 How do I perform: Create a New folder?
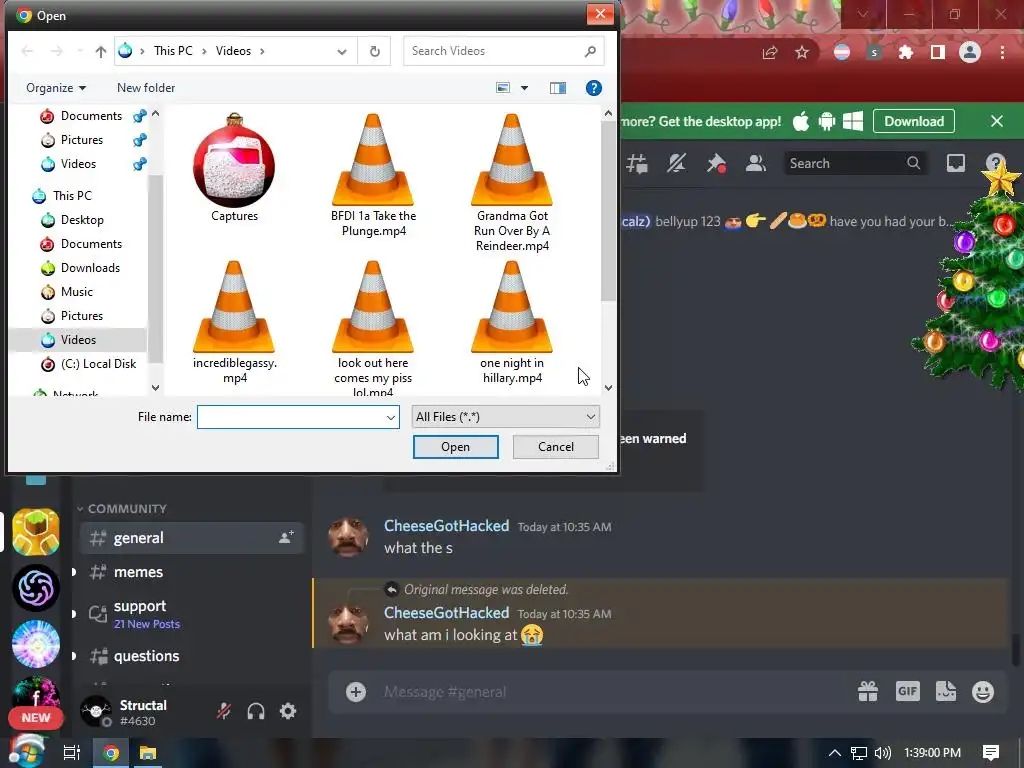pos(146,88)
